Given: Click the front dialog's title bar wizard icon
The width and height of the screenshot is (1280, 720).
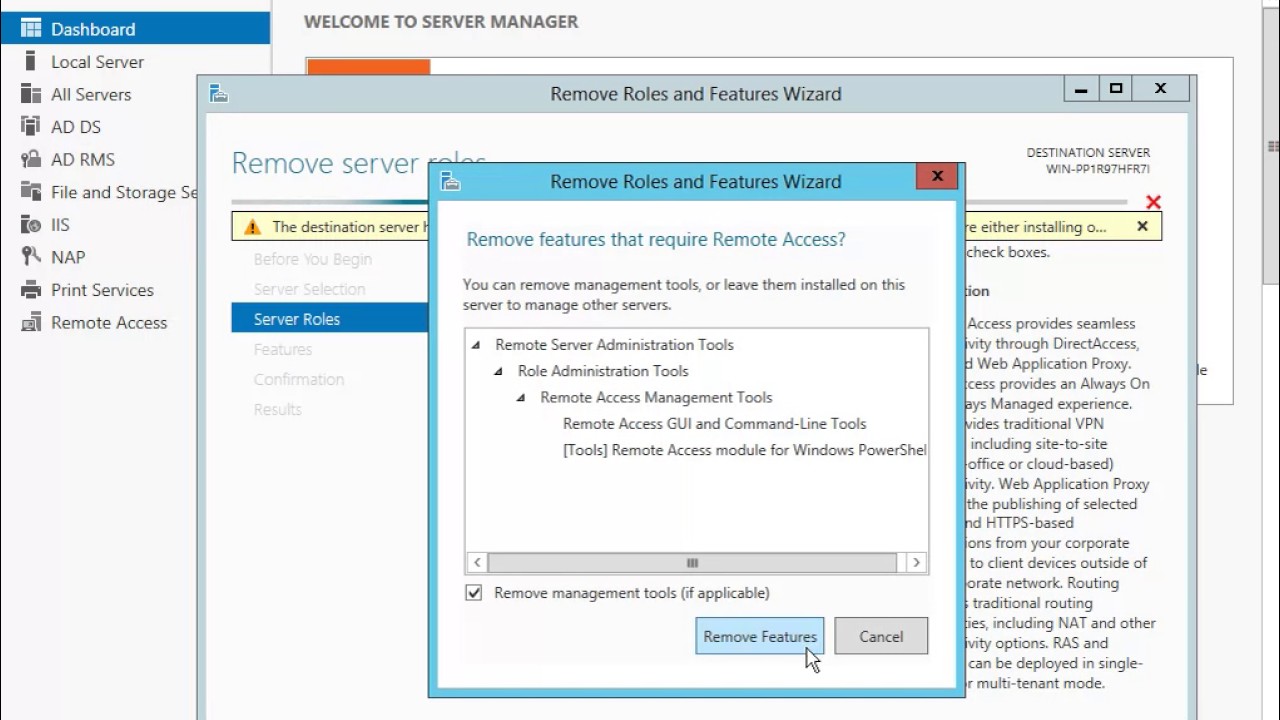Looking at the screenshot, I should click(x=451, y=181).
